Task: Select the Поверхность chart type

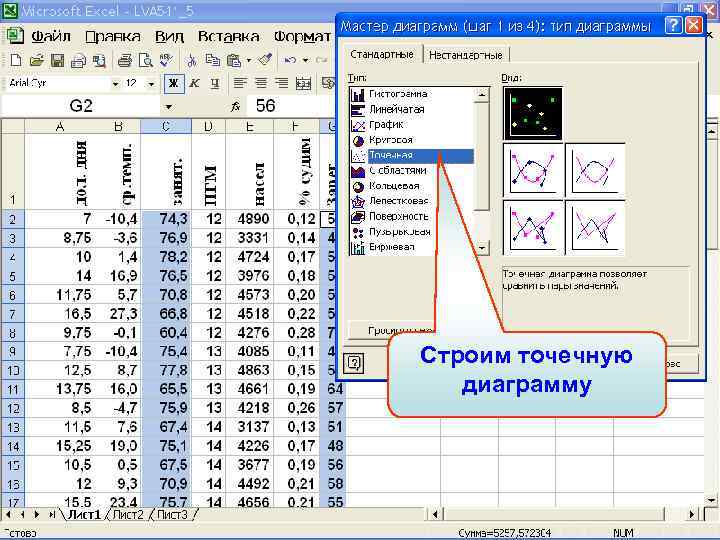Action: [x=399, y=216]
